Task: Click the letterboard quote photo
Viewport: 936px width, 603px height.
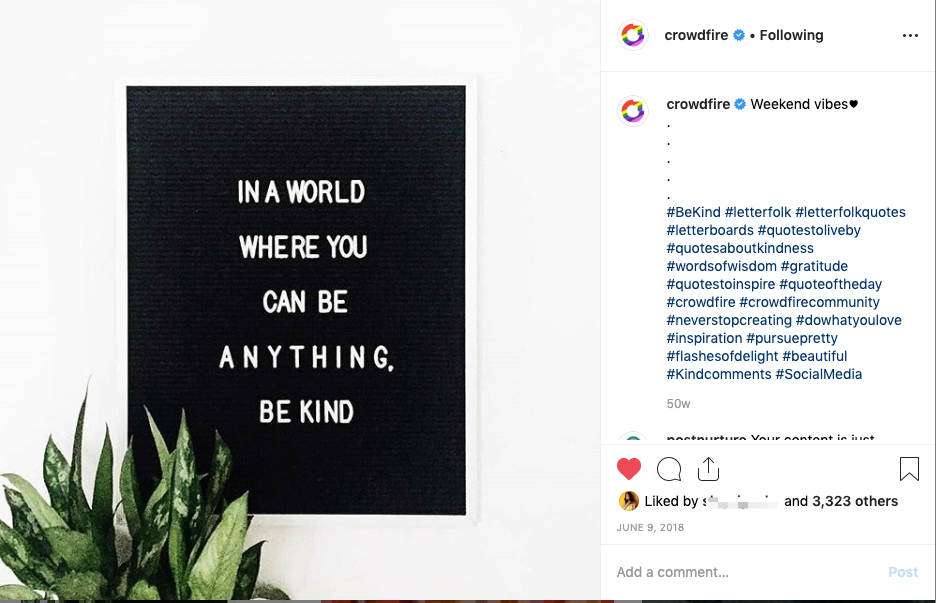Action: 300,300
